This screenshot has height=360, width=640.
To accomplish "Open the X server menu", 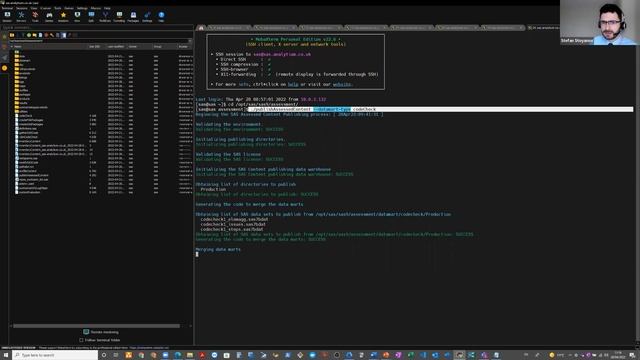I will (46, 8).
